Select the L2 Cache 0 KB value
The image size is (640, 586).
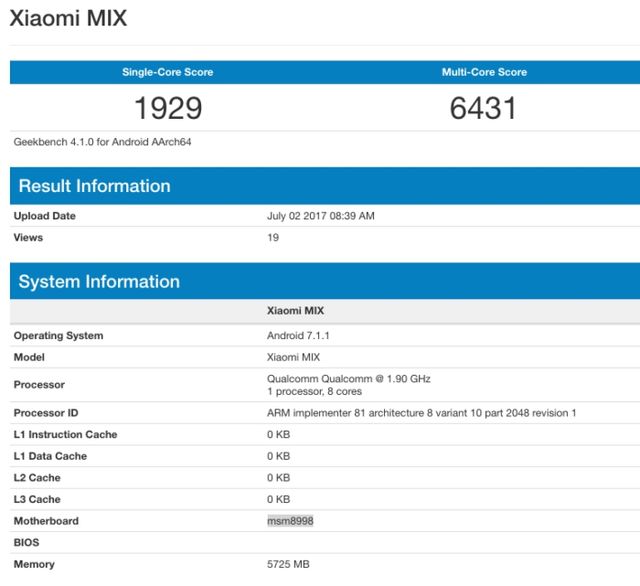[x=278, y=478]
